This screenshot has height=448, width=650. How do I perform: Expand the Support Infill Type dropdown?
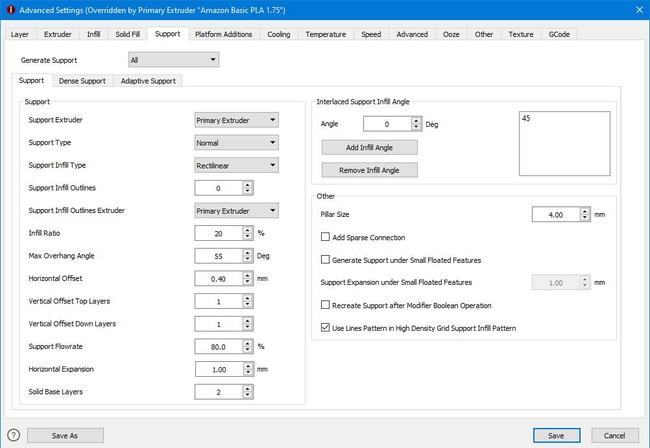(x=236, y=165)
